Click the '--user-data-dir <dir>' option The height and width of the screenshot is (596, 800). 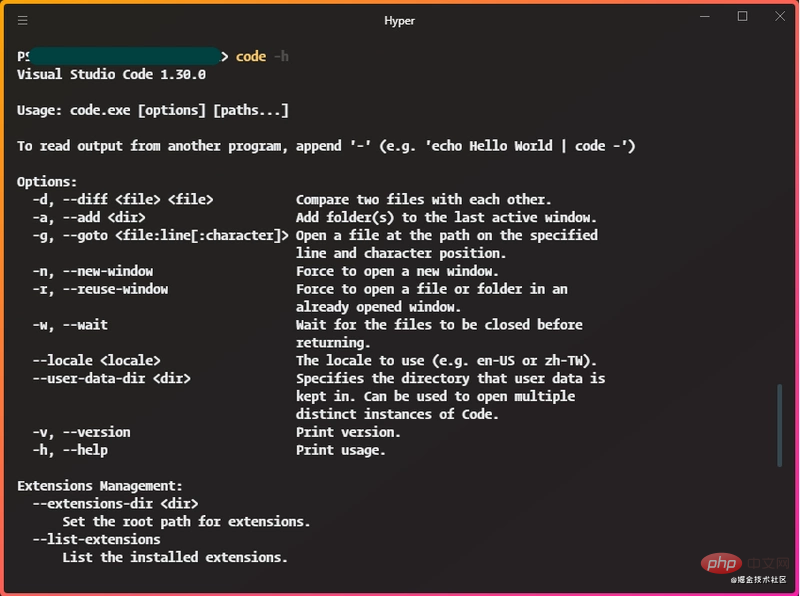(112, 378)
